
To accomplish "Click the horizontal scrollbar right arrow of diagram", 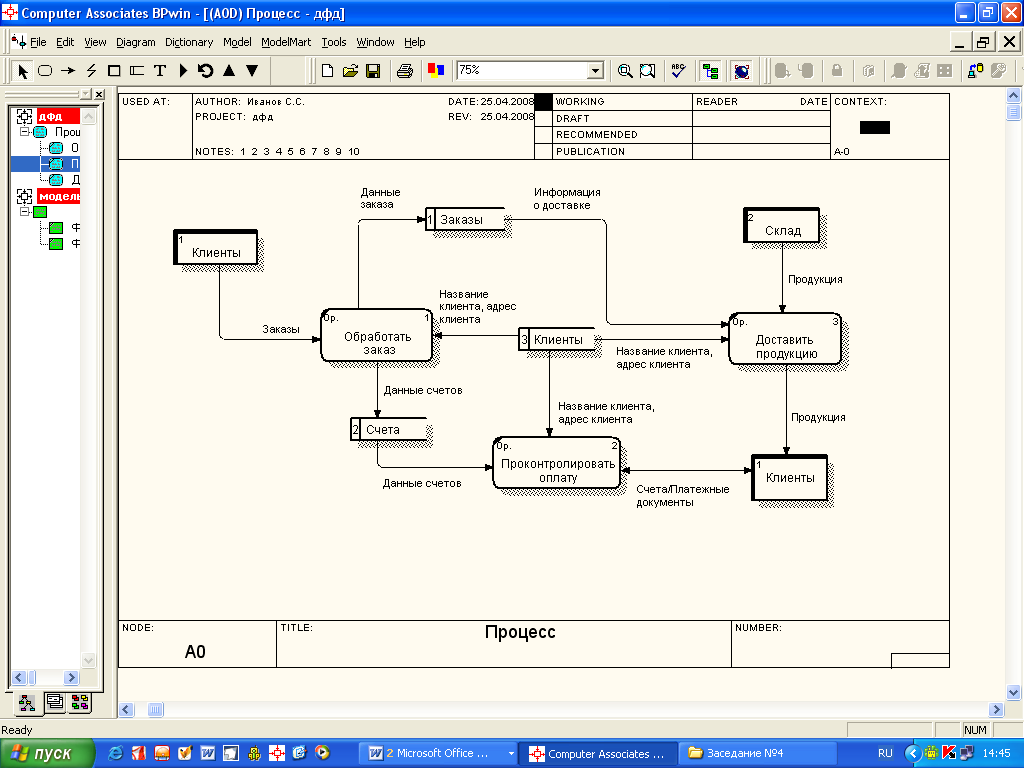I will (996, 709).
